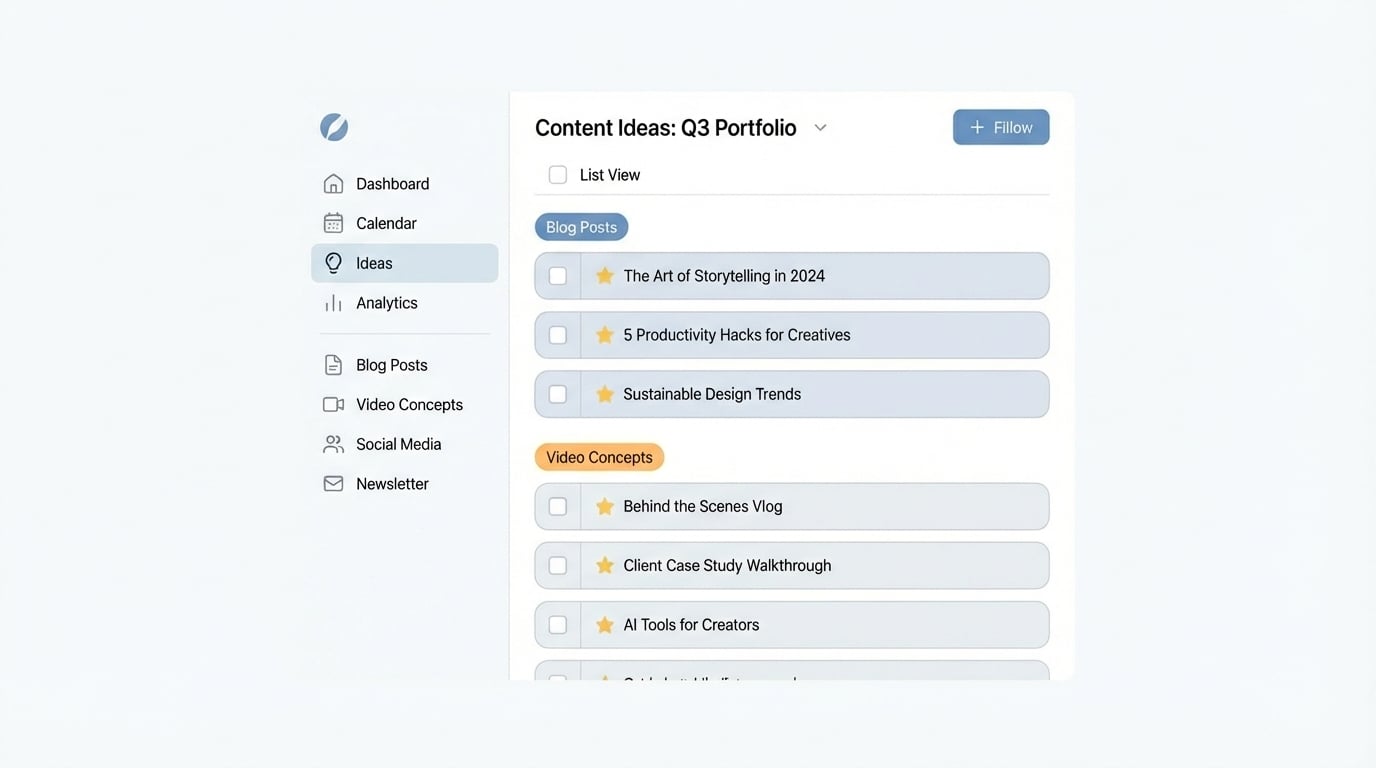This screenshot has height=768, width=1376.
Task: Click the Fillow button
Action: 1001,127
